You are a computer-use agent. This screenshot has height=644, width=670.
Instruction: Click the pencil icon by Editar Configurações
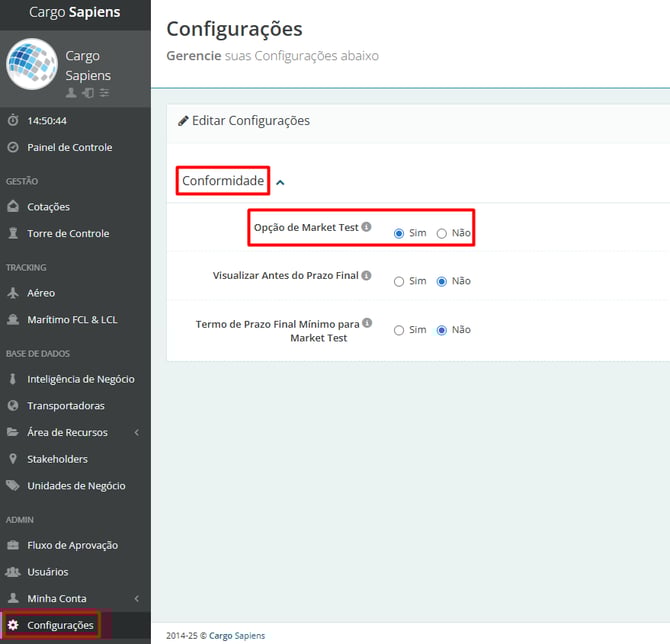coord(183,121)
